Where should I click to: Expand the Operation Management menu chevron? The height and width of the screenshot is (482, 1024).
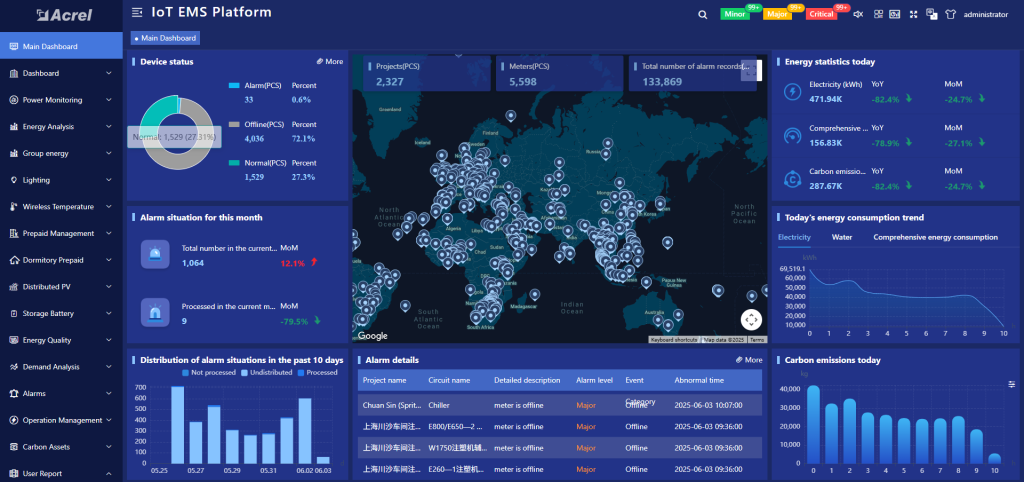click(108, 420)
